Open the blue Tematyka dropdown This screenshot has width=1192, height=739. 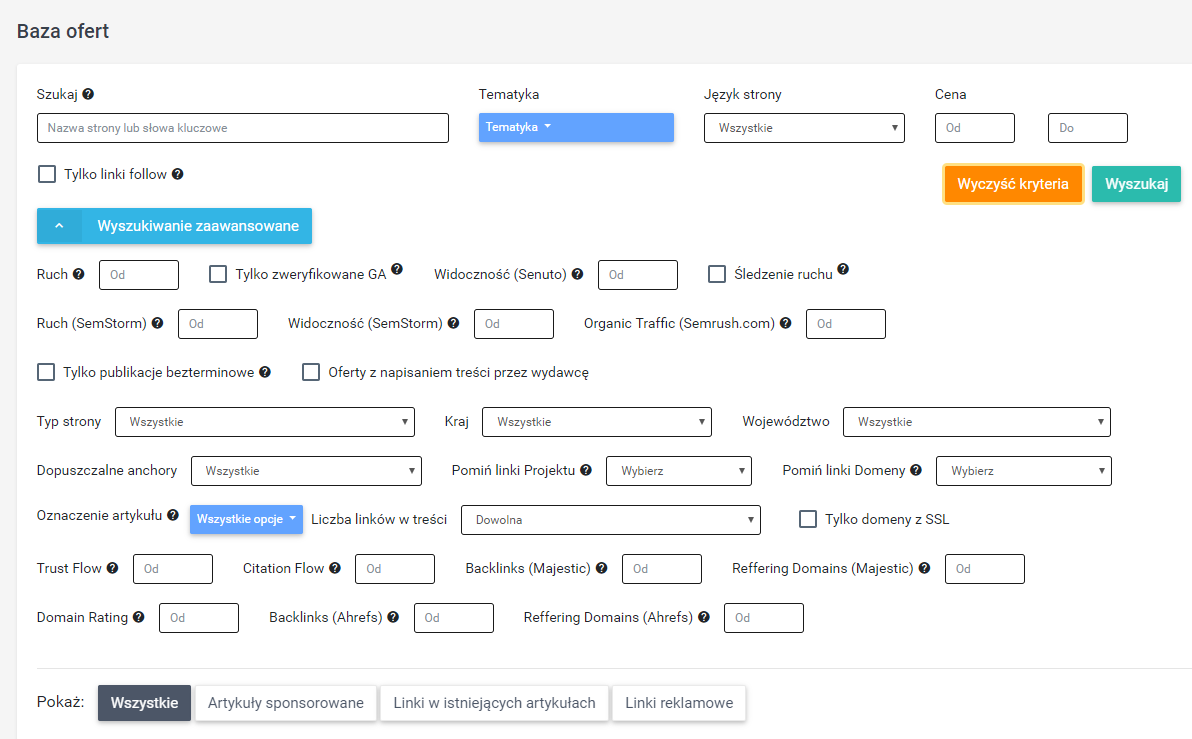point(576,128)
